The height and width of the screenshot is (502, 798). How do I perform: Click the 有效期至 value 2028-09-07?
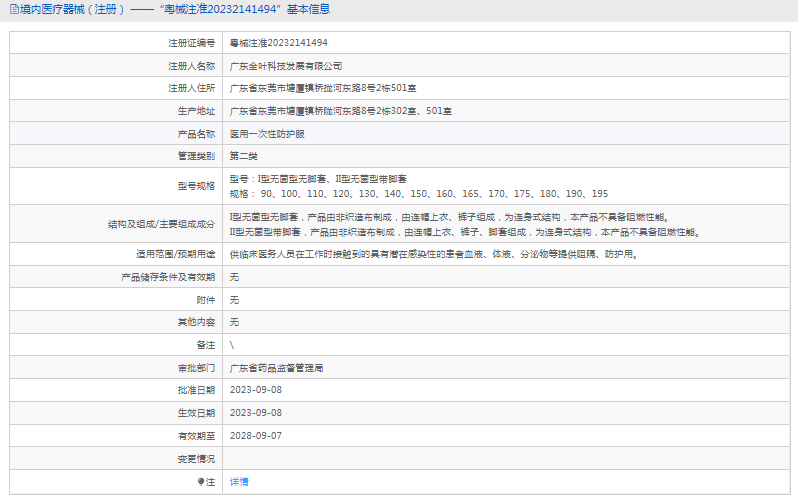coord(255,436)
